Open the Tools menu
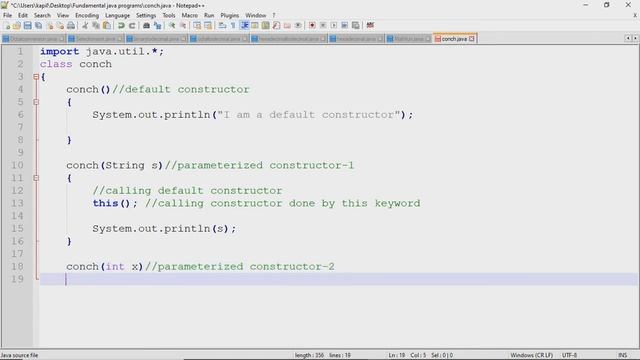This screenshot has height=360, width=640. coord(169,15)
